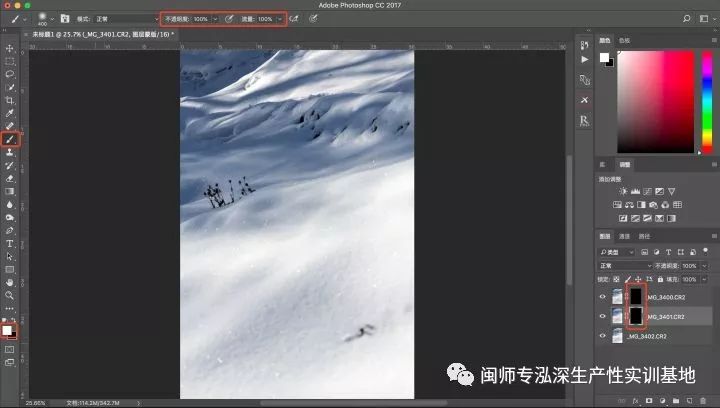
Task: Select the Clone Stamp tool
Action: click(x=10, y=152)
